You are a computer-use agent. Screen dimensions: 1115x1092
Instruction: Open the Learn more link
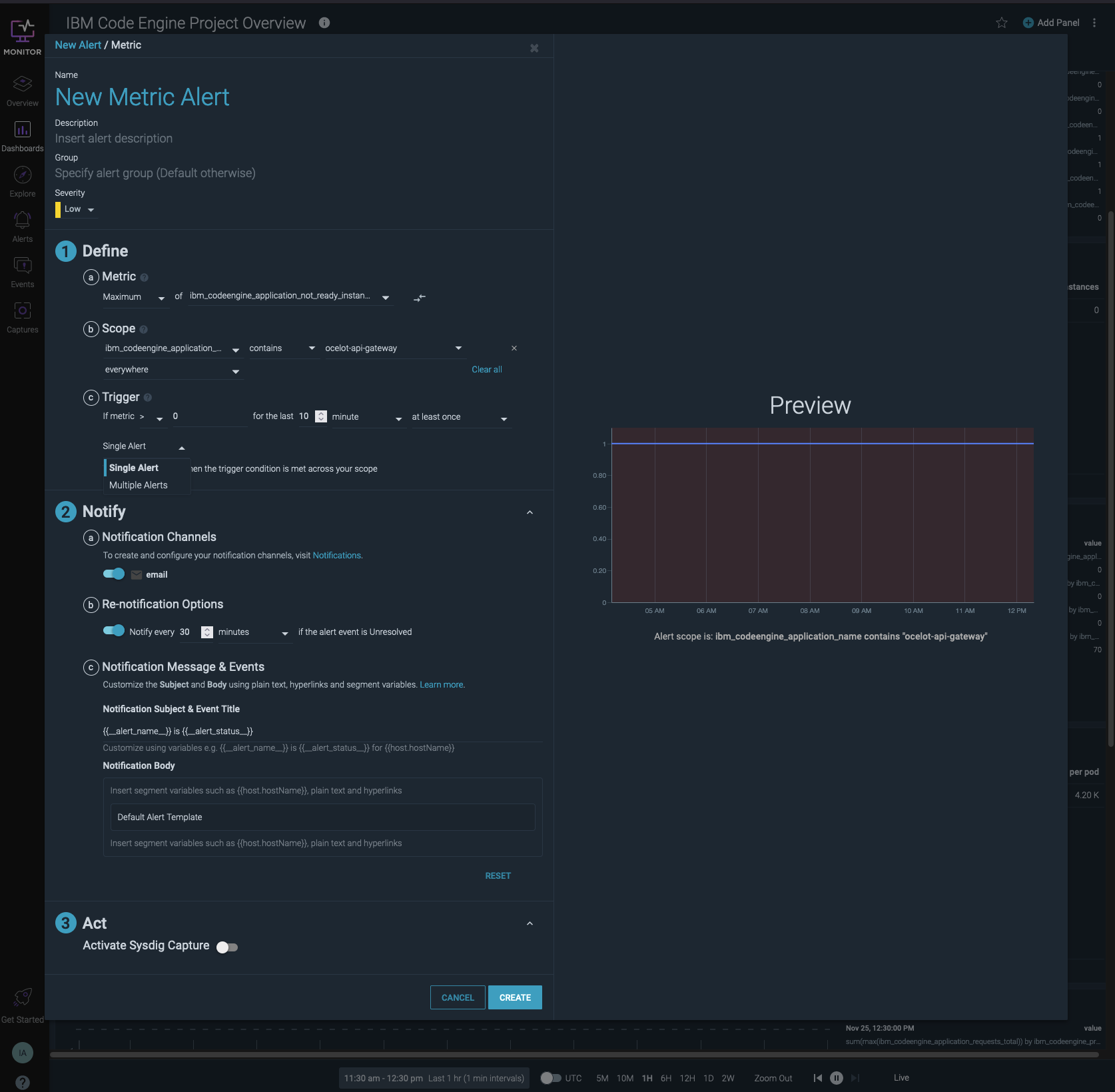point(442,685)
